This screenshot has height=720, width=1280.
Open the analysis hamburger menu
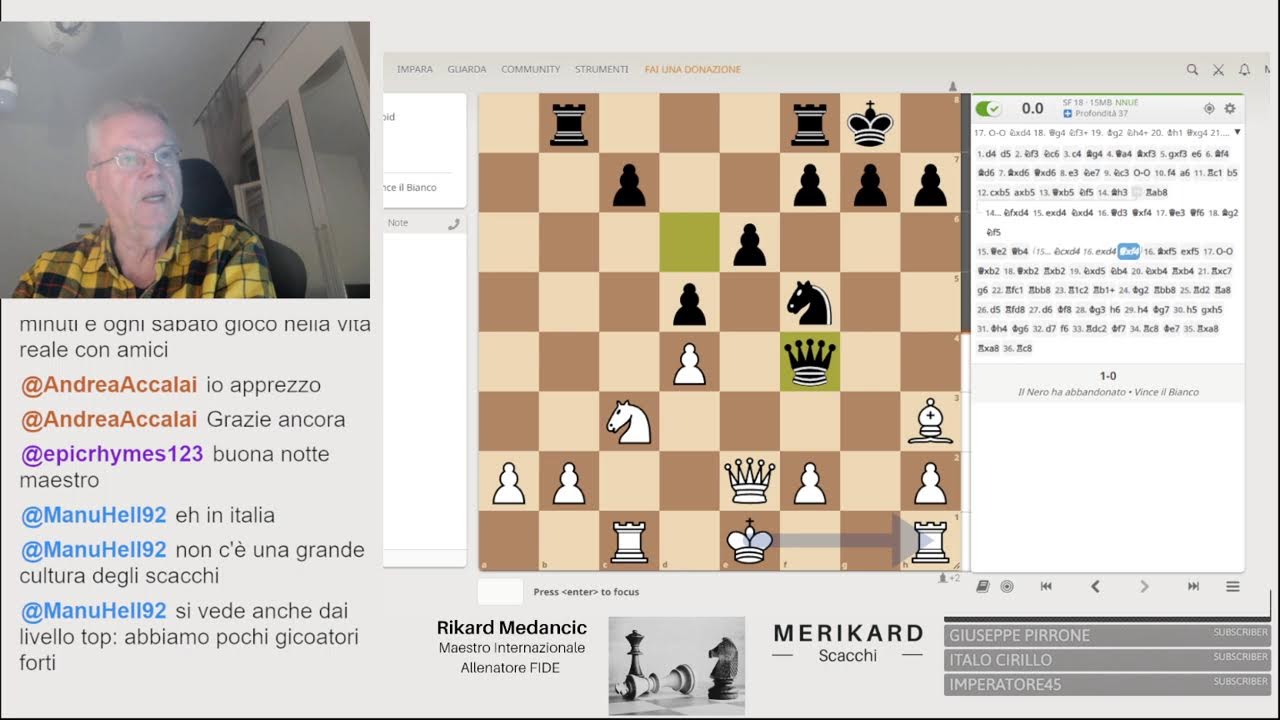point(1233,587)
